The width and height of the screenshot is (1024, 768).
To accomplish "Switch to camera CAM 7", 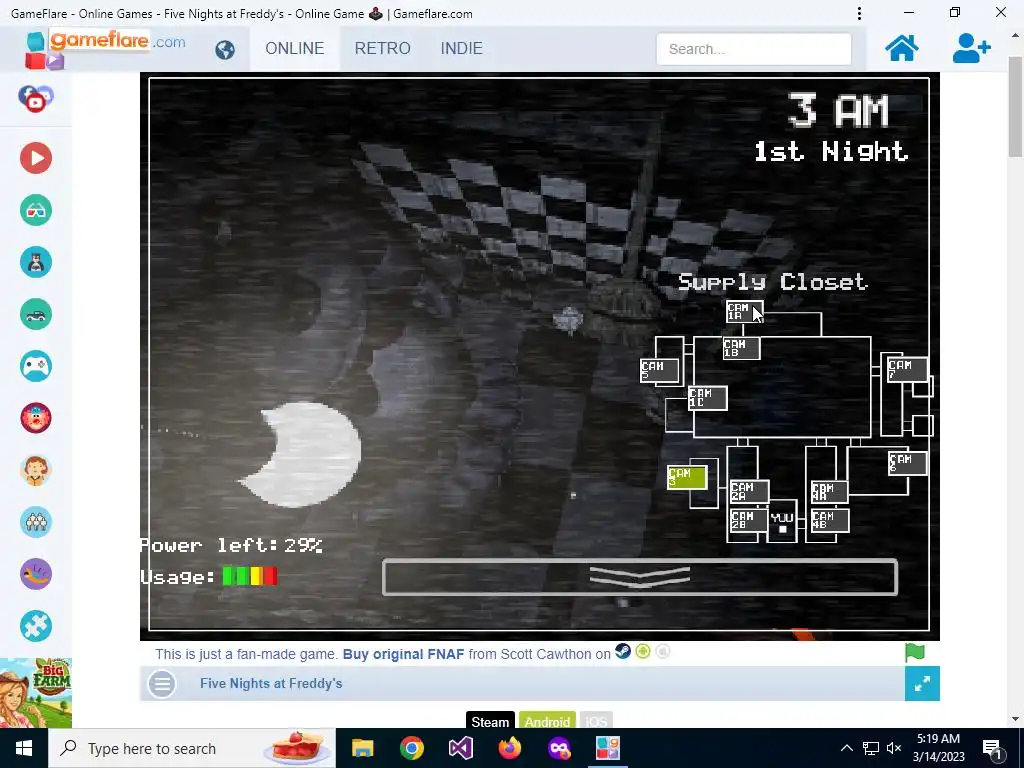I will click(x=907, y=370).
